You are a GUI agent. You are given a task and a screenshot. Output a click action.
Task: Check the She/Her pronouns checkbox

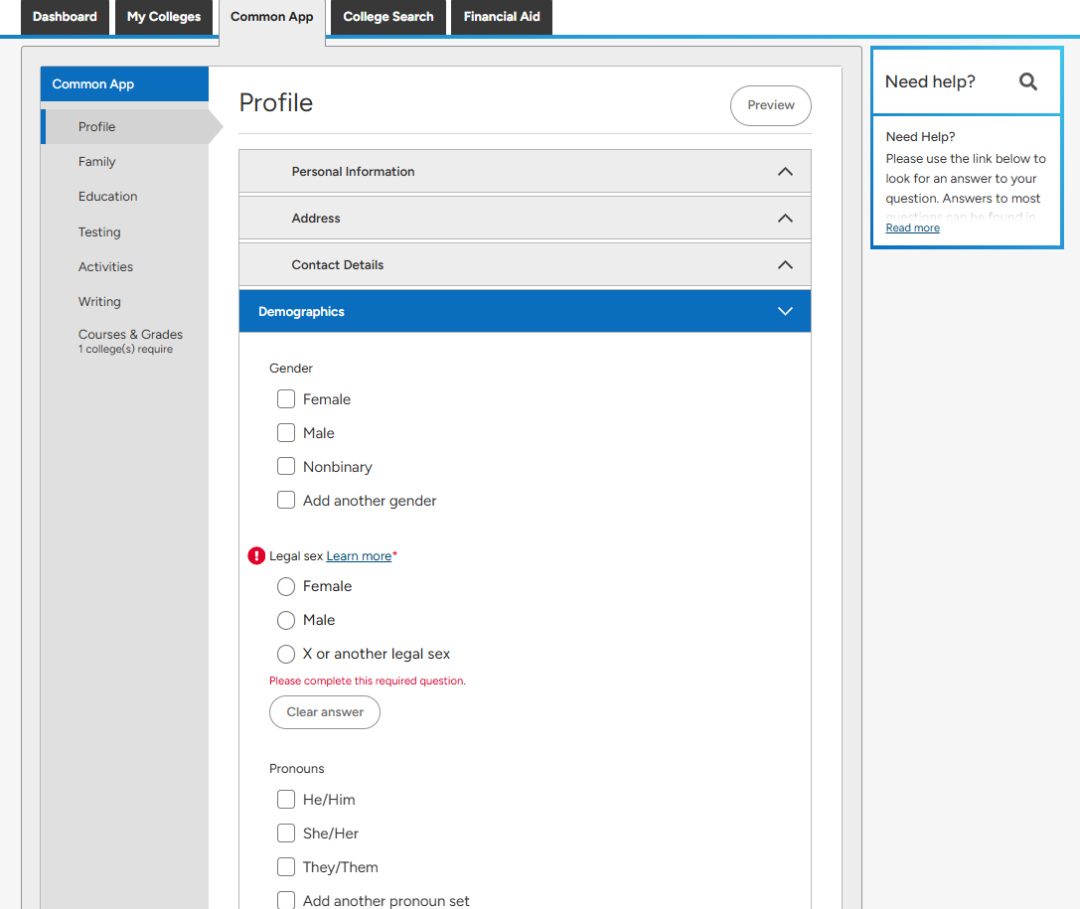[286, 833]
